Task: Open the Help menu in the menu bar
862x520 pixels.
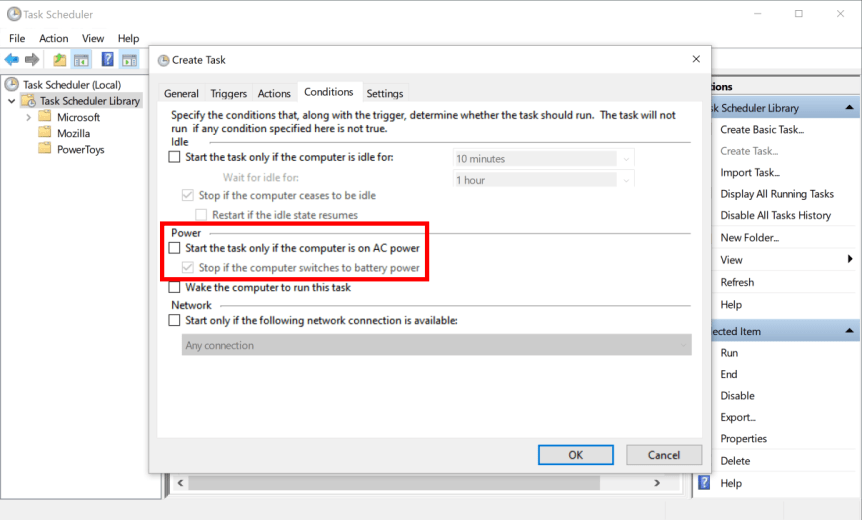Action: (128, 38)
